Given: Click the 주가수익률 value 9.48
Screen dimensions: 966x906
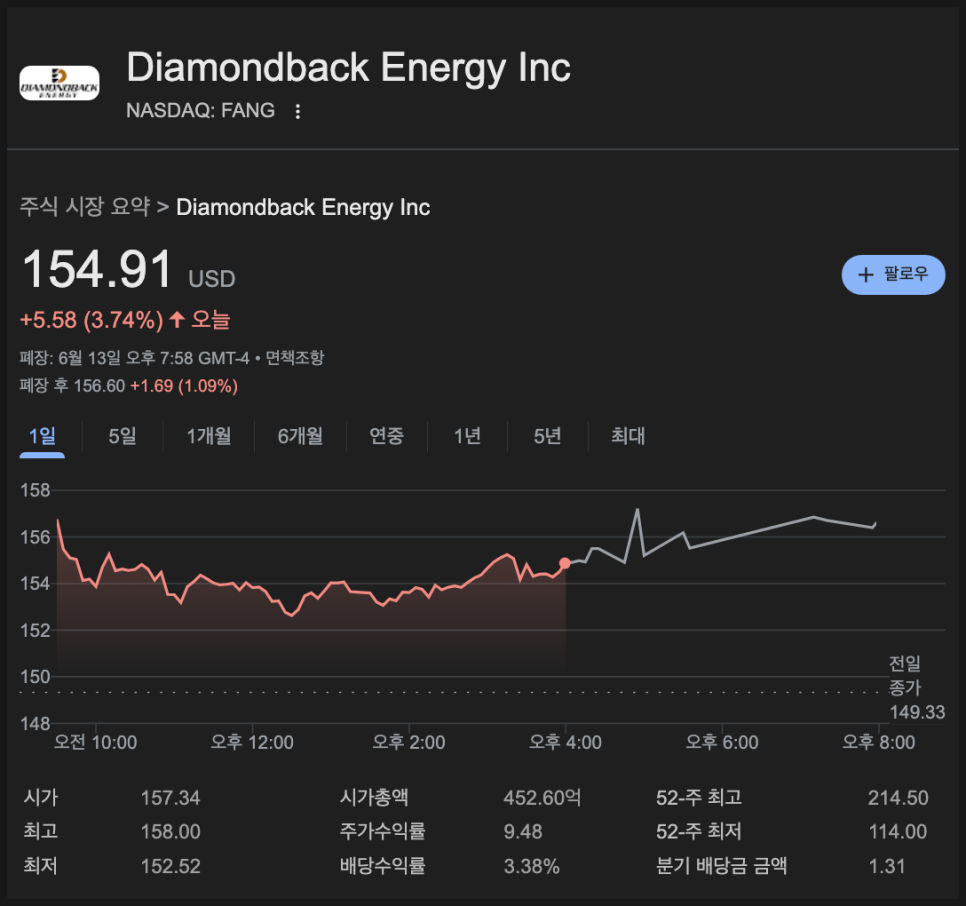Looking at the screenshot, I should 523,832.
